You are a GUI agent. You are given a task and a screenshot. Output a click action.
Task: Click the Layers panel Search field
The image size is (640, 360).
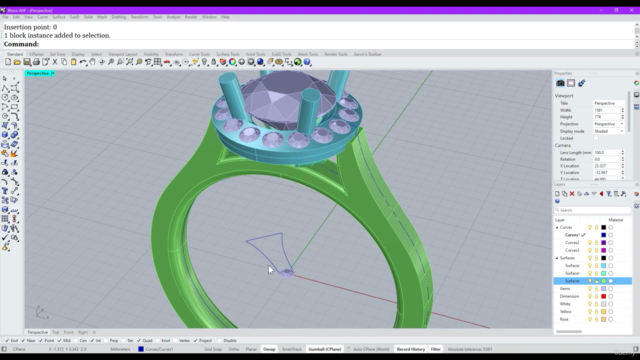[592, 210]
